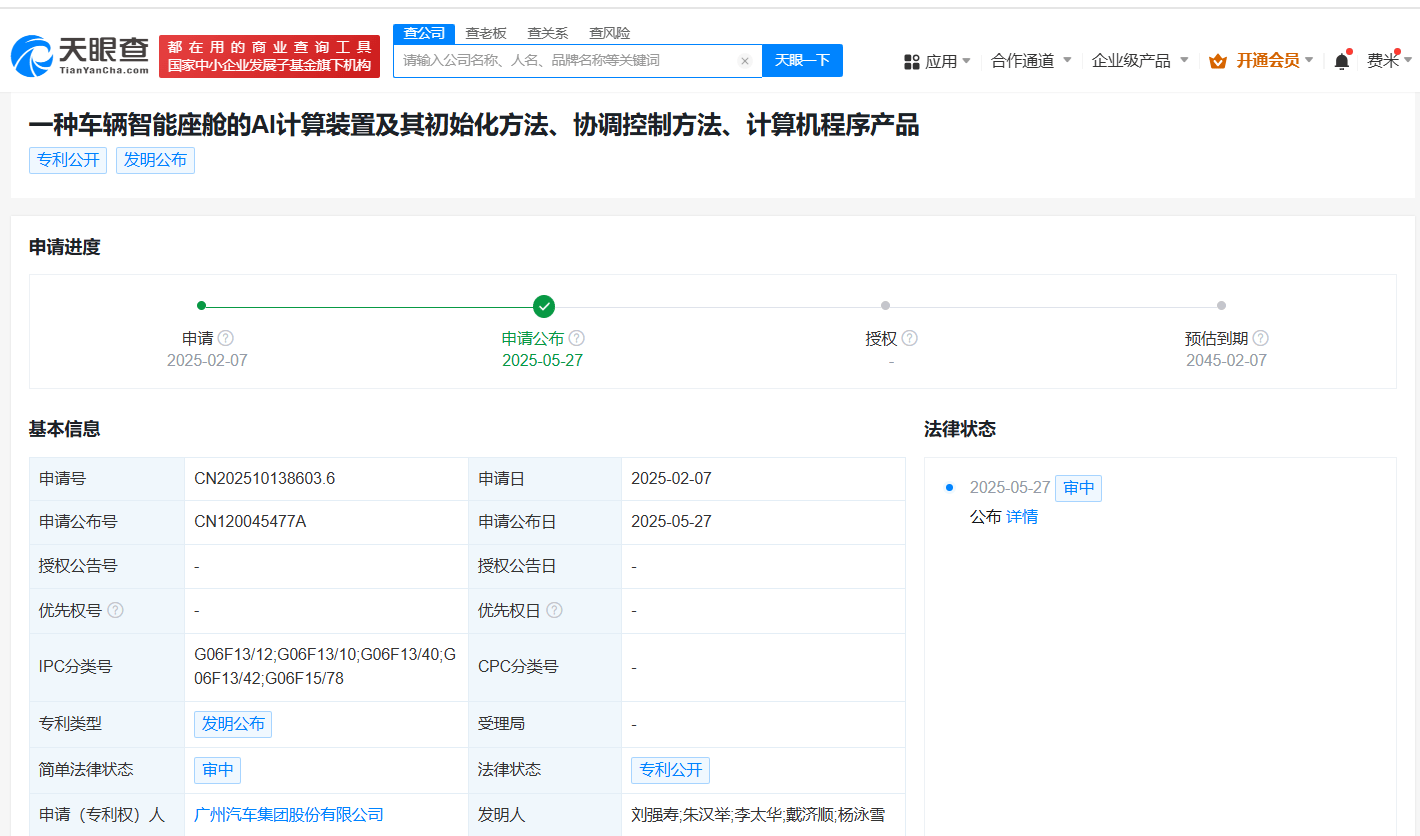Click help icon beside 预估到期
Image resolution: width=1420 pixels, height=836 pixels.
(1260, 339)
